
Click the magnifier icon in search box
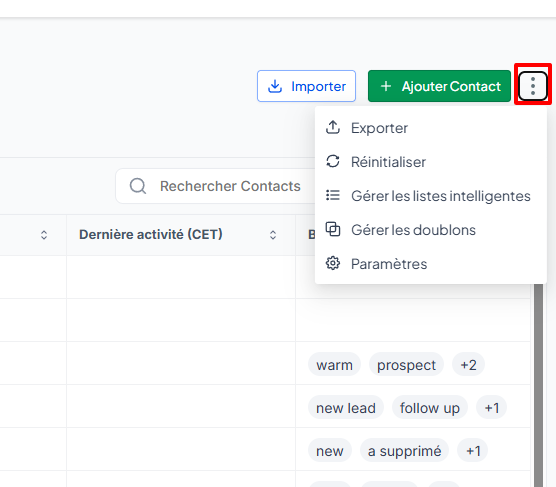pyautogui.click(x=138, y=186)
